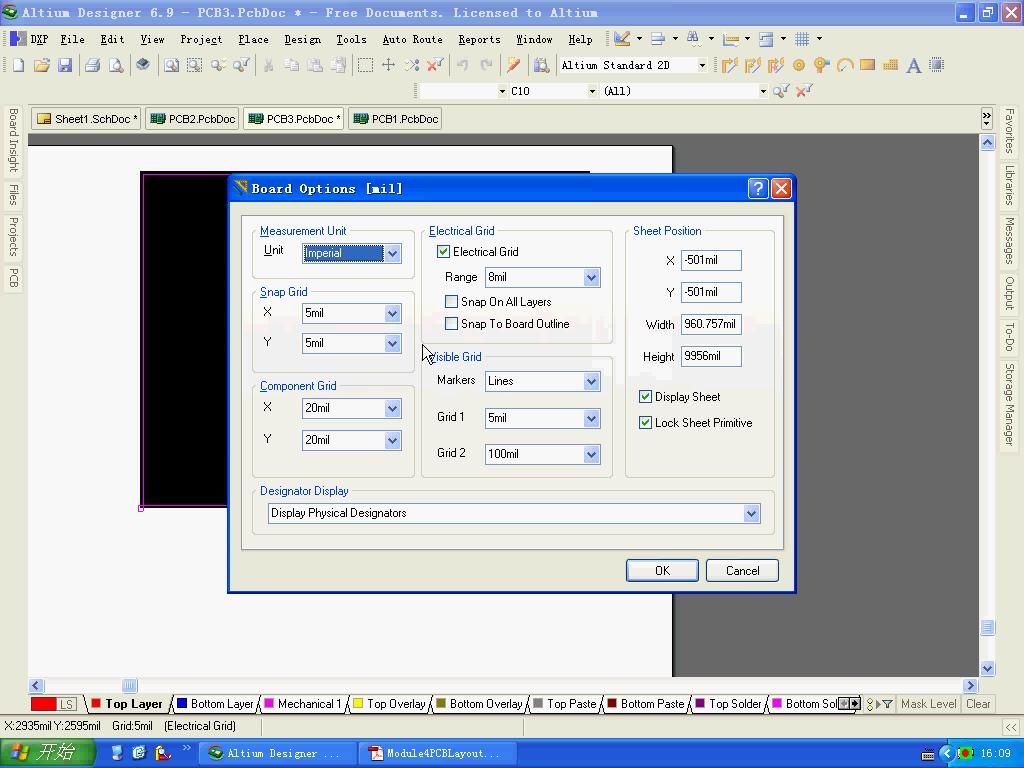Enable Snap On All Layers checkbox

pyautogui.click(x=451, y=302)
